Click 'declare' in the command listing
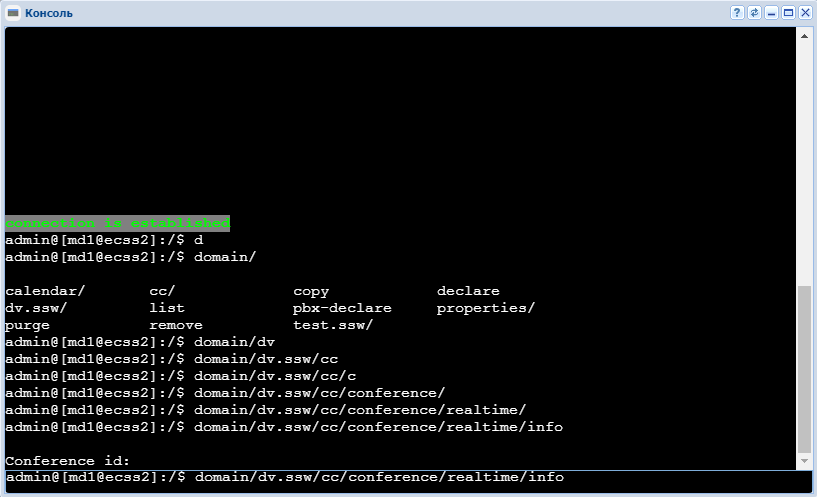The height and width of the screenshot is (497, 817). click(467, 291)
